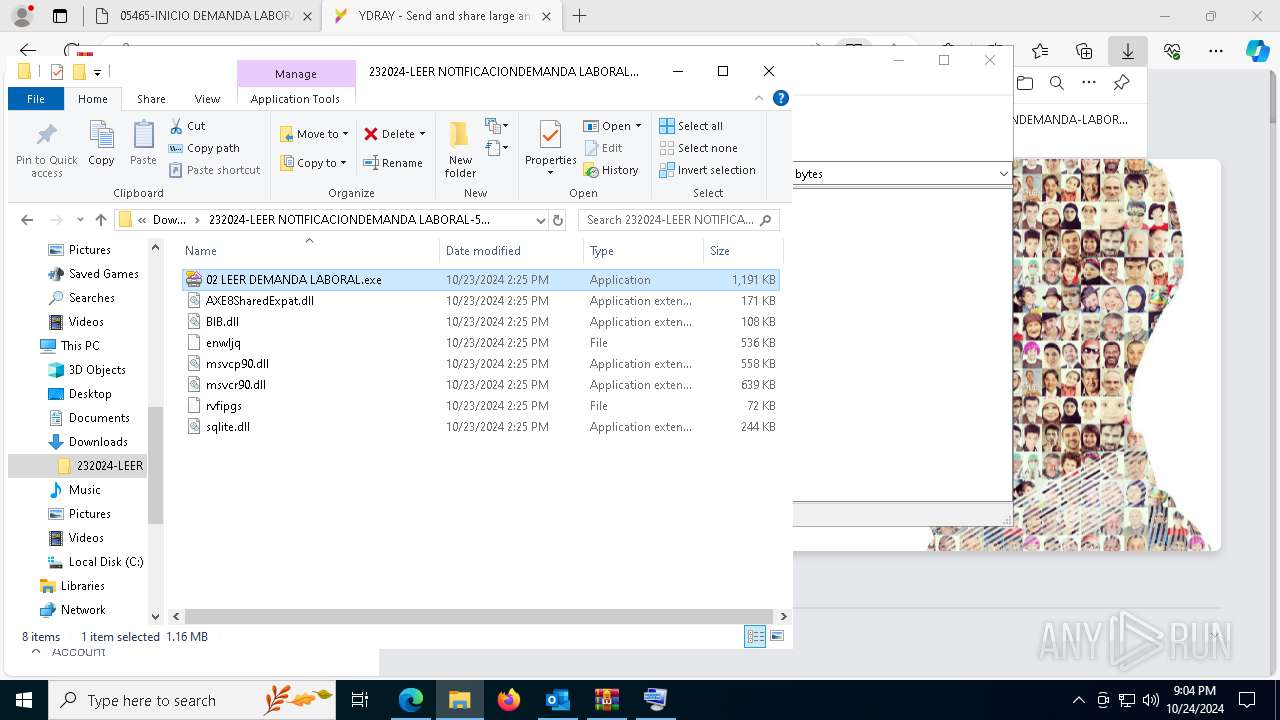Select Saved Games in the navigation pane
This screenshot has height=720, width=1280.
[103, 274]
